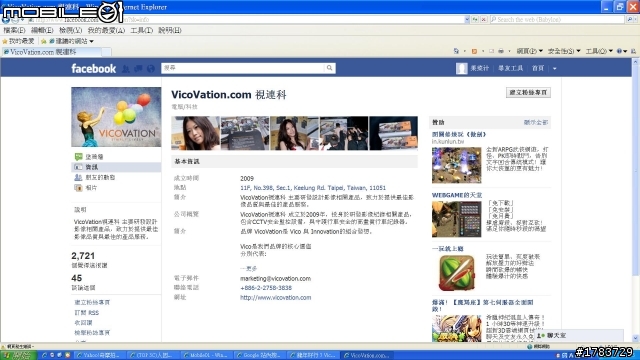Open the anime game ad image
The height and width of the screenshot is (360, 640).
(x=456, y=328)
